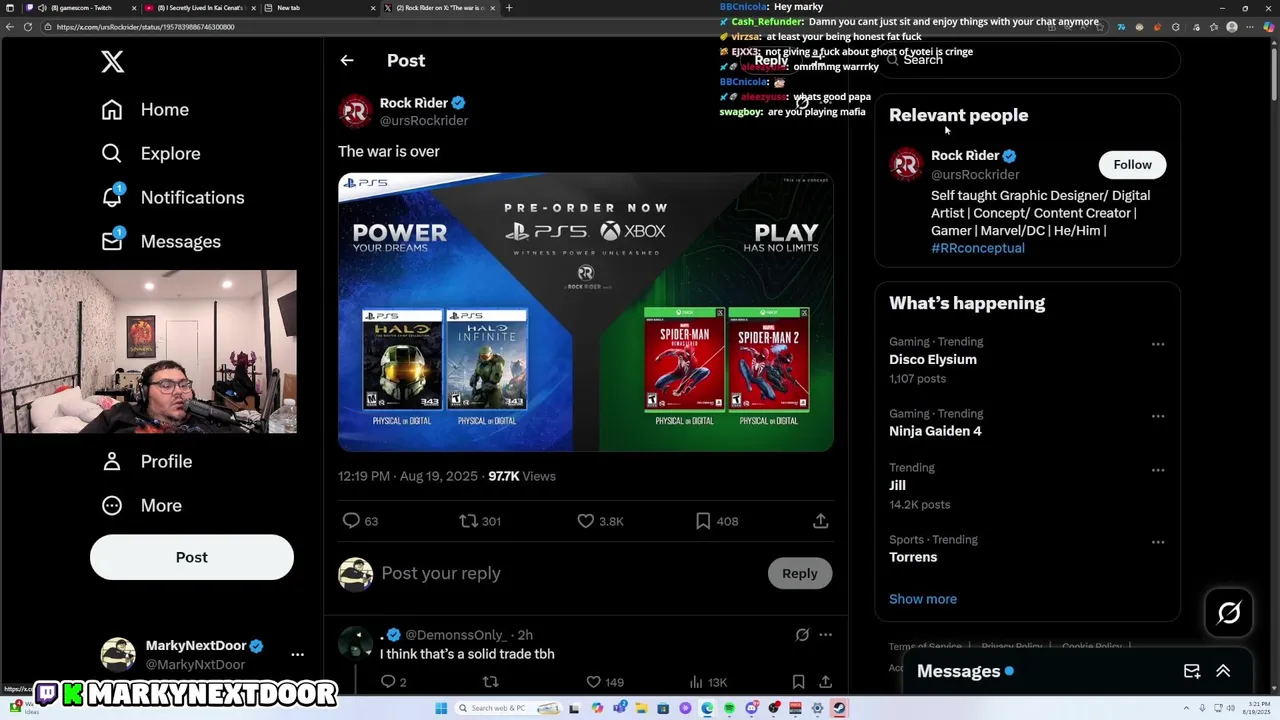Image resolution: width=1280 pixels, height=720 pixels.
Task: Bookmark the post with 408 bookmarks
Action: (716, 521)
